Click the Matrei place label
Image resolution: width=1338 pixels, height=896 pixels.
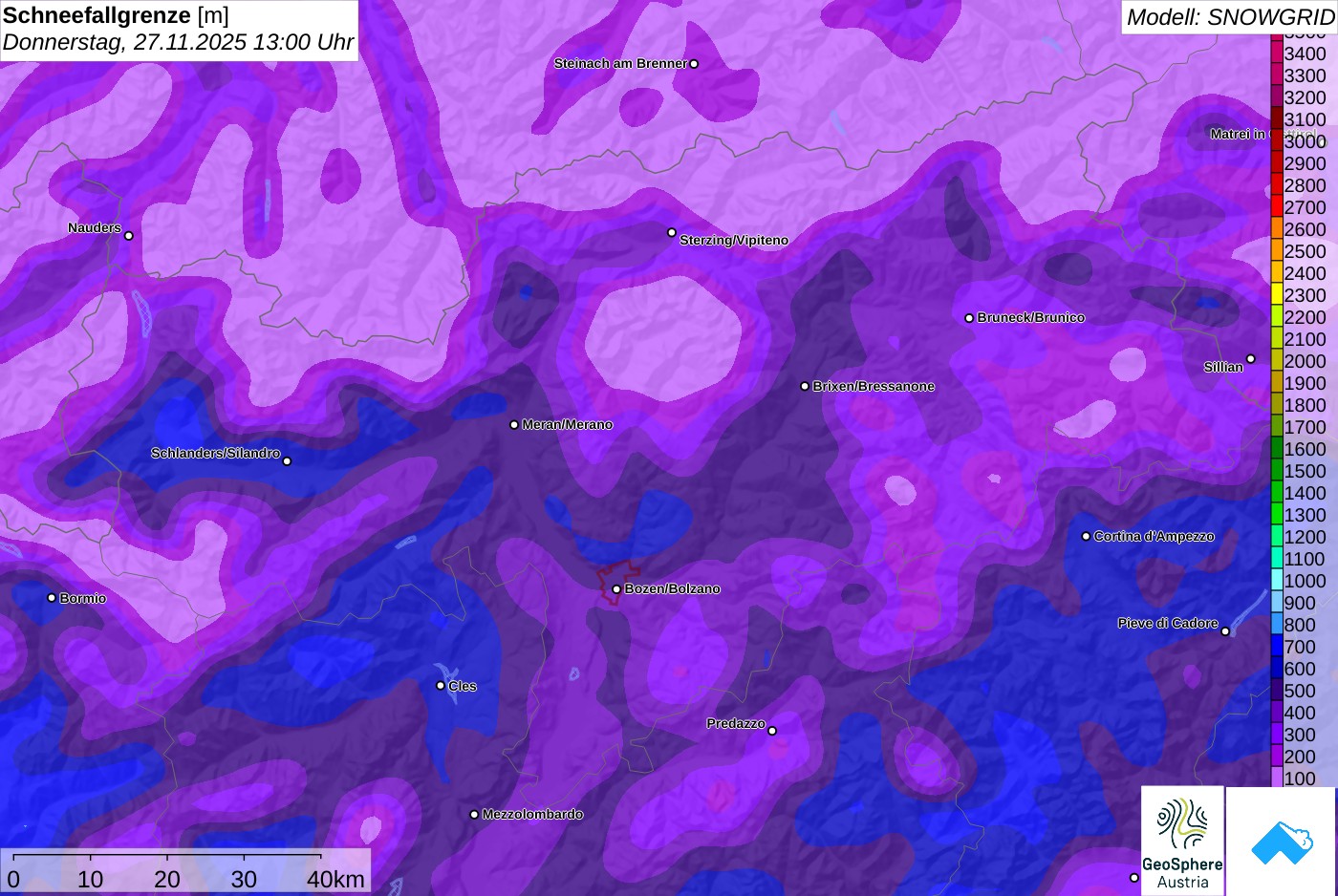tap(1262, 134)
